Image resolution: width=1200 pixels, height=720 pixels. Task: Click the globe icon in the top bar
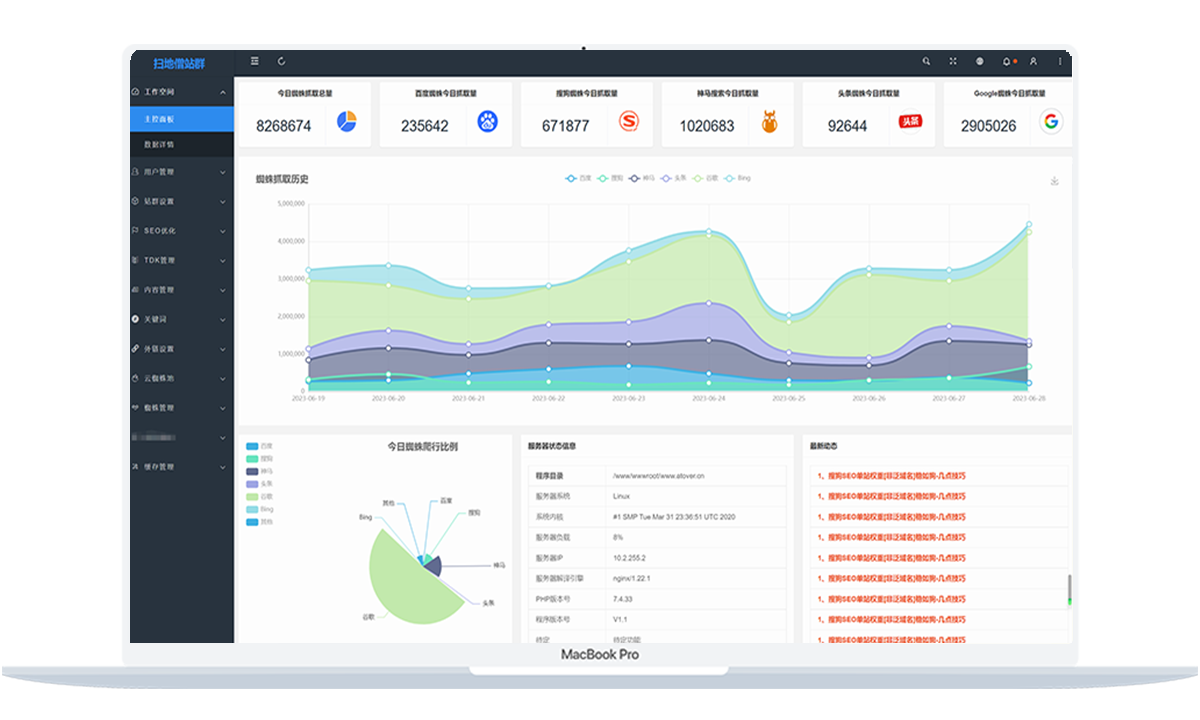tap(979, 61)
